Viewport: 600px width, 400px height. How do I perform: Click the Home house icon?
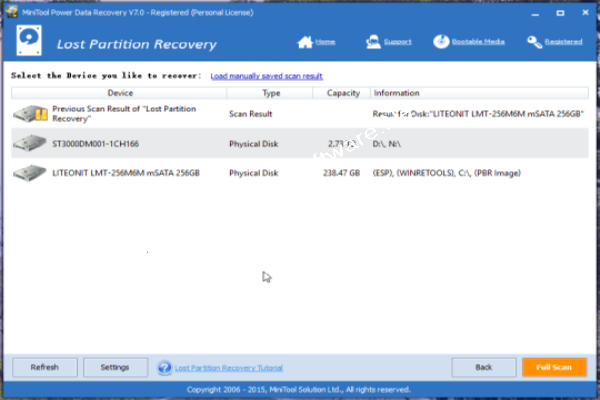click(x=305, y=42)
